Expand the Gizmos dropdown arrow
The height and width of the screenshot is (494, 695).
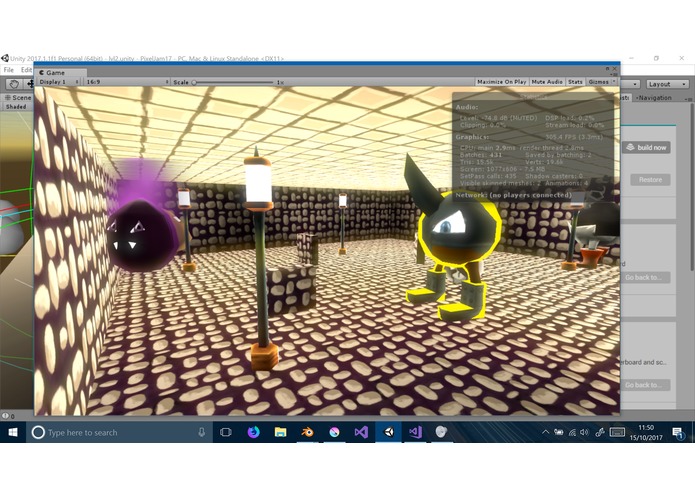[614, 82]
